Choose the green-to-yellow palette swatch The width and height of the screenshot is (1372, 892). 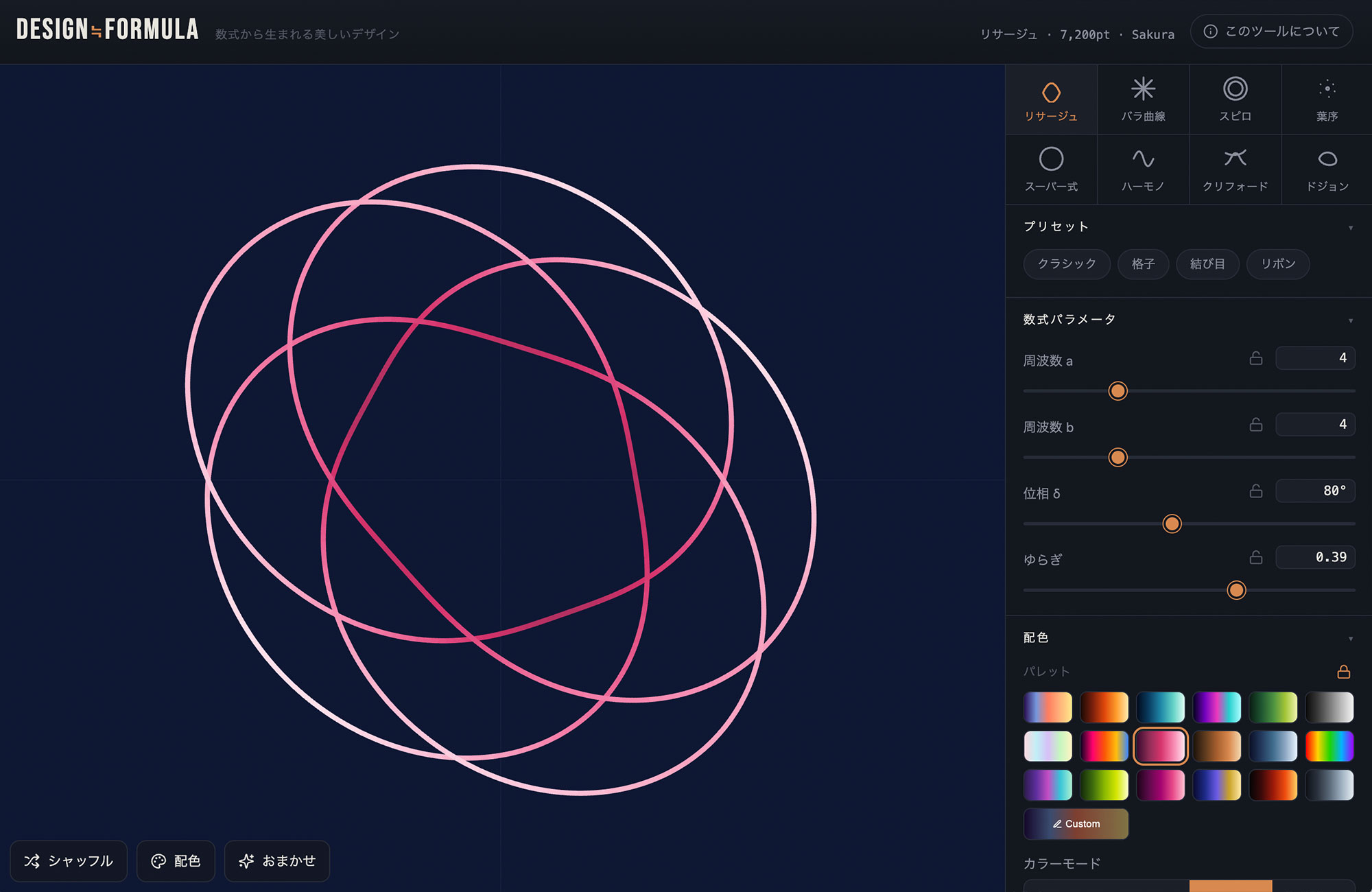[x=1104, y=786]
